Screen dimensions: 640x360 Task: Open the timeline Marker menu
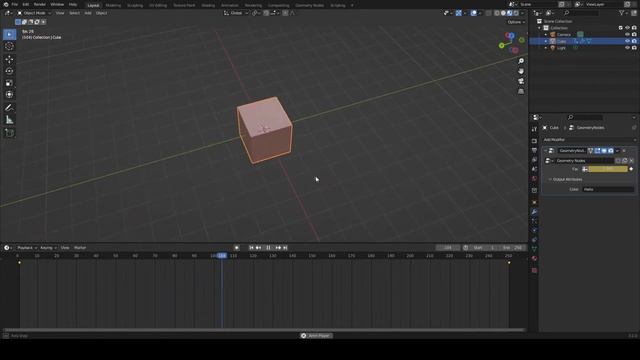80,248
